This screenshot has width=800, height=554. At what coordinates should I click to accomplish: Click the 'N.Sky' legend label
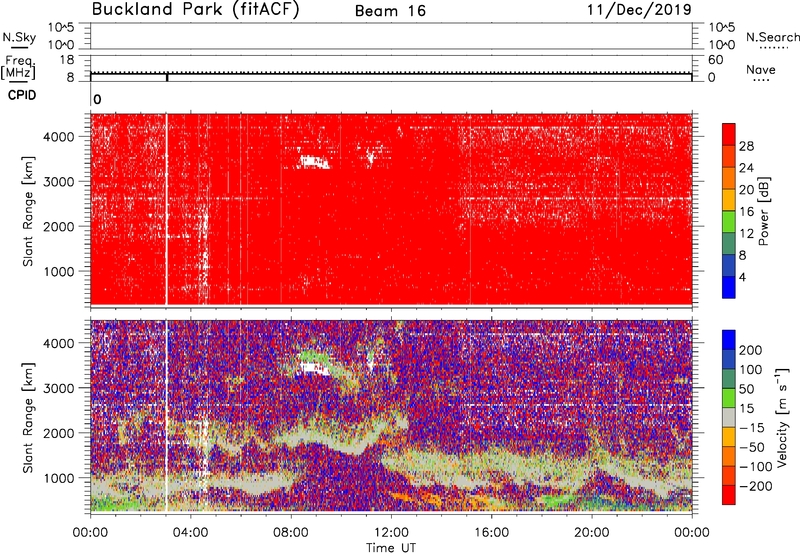19,37
